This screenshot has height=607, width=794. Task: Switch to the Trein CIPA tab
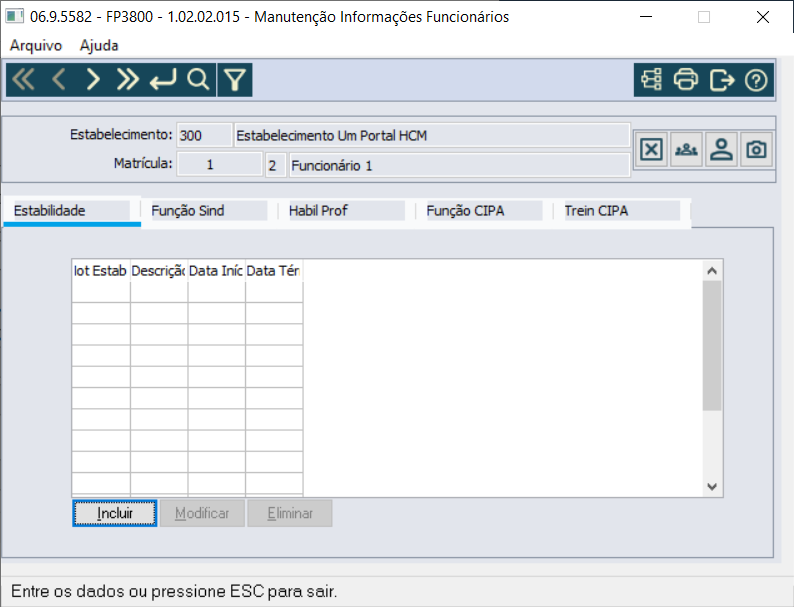click(x=621, y=211)
